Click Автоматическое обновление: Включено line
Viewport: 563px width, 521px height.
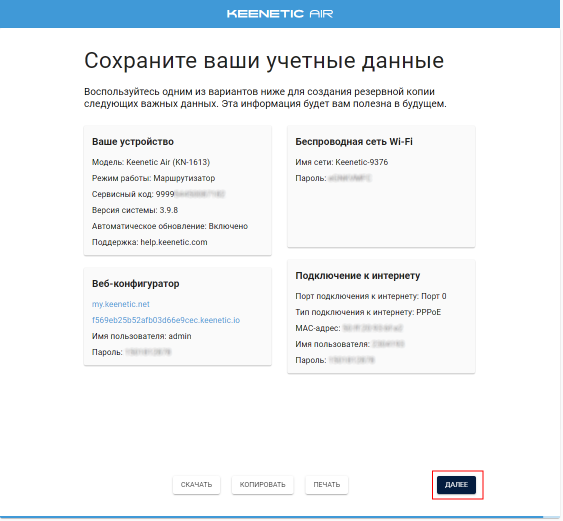coord(170,226)
